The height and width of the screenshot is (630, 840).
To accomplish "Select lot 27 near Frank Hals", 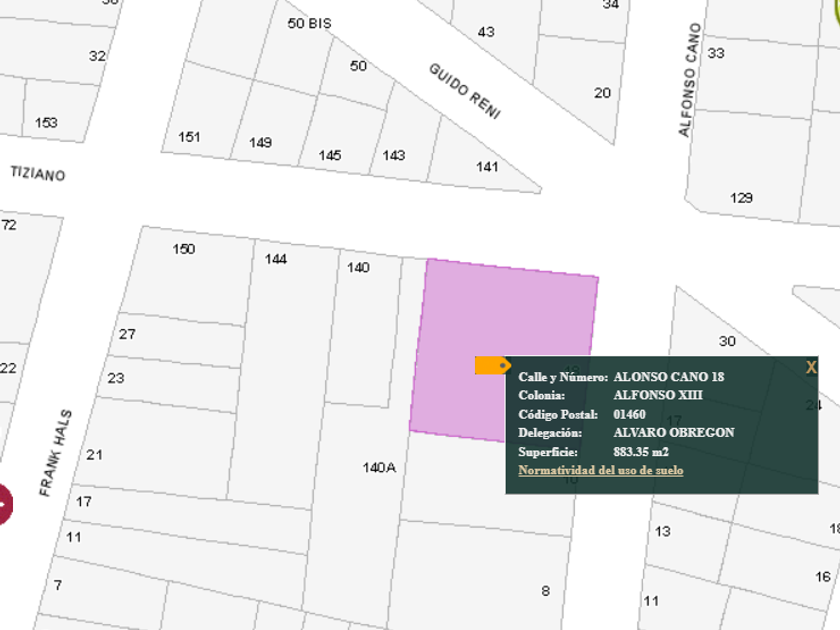I will click(x=127, y=334).
